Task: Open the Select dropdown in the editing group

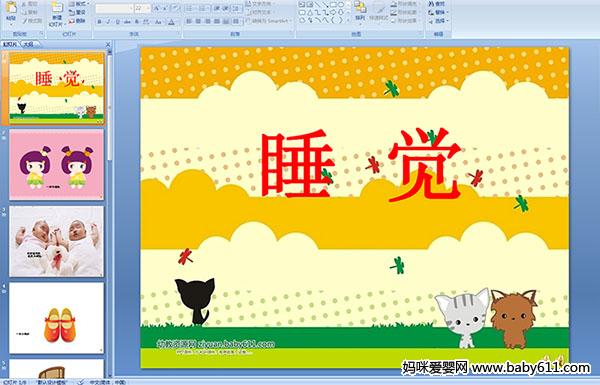Action: pos(438,21)
